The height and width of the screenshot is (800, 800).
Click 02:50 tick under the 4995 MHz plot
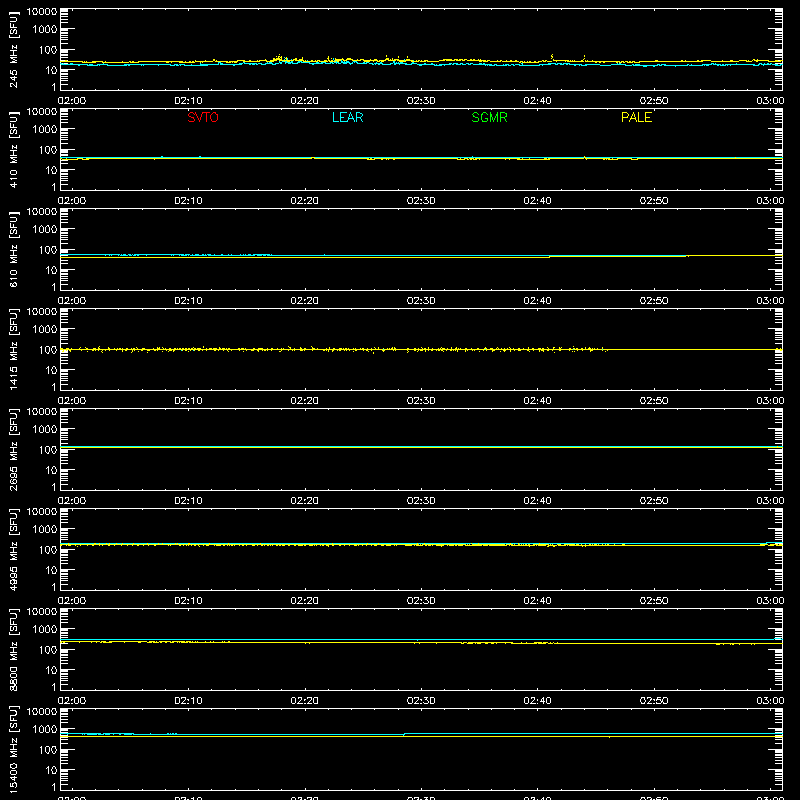click(x=654, y=601)
